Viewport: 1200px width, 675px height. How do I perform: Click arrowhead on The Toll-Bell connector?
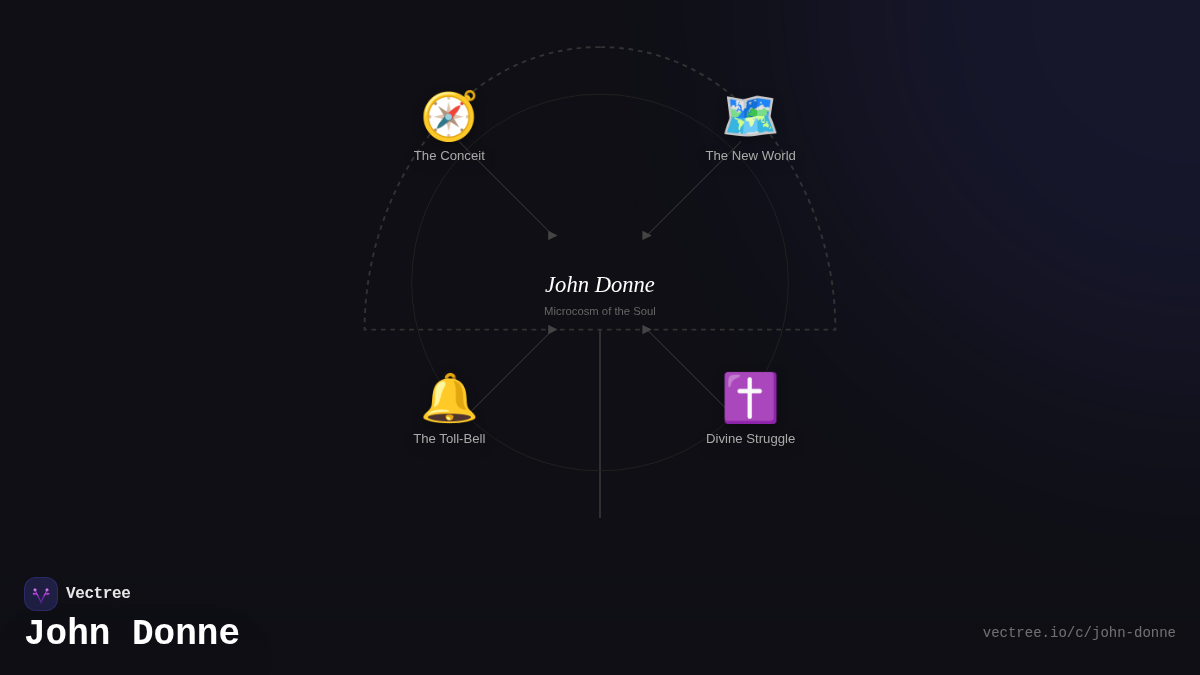click(552, 329)
